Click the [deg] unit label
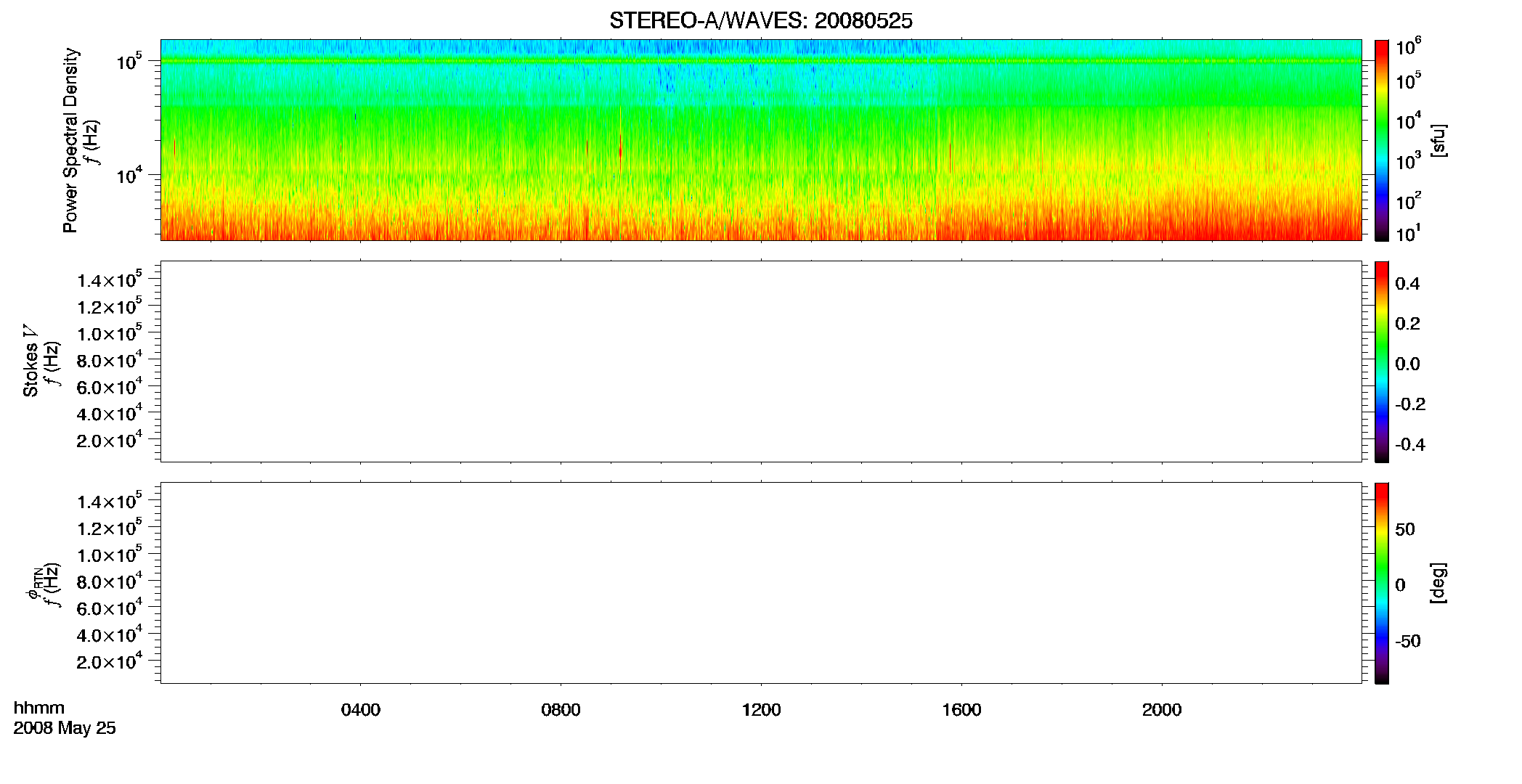Viewport: 1522px width, 784px height. tap(1438, 583)
